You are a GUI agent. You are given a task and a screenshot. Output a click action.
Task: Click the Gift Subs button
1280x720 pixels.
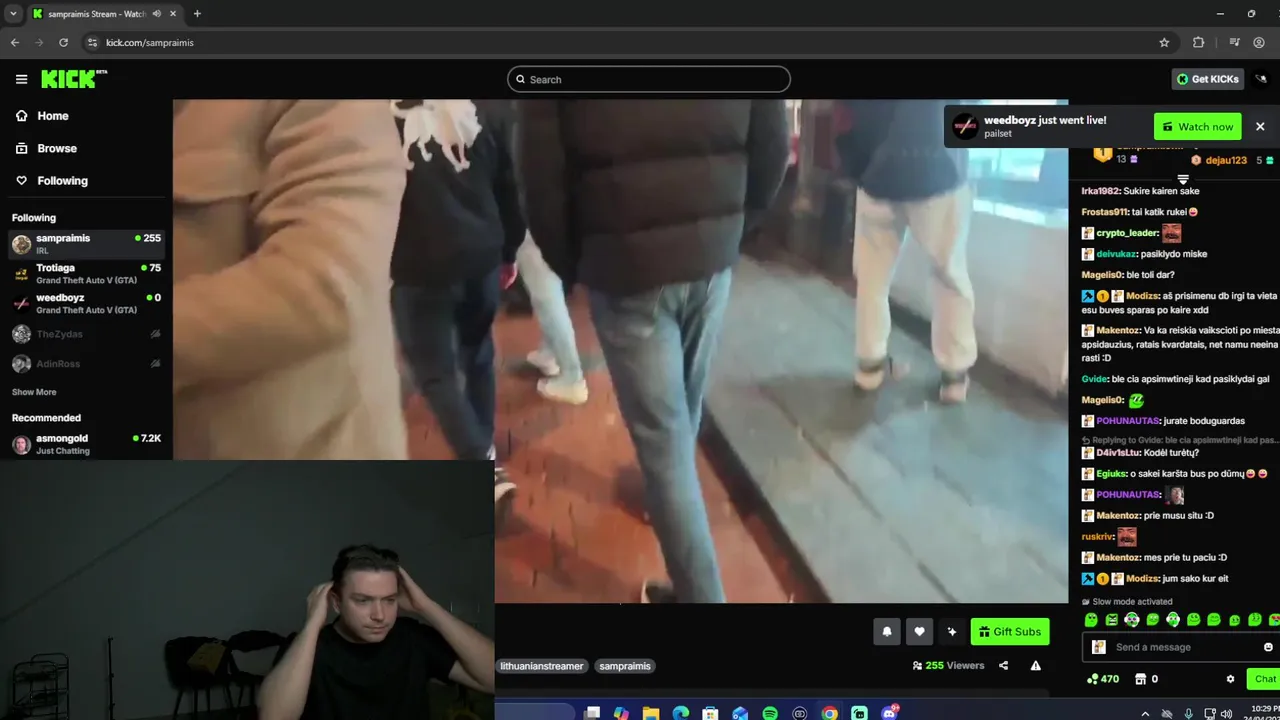[x=1009, y=631]
